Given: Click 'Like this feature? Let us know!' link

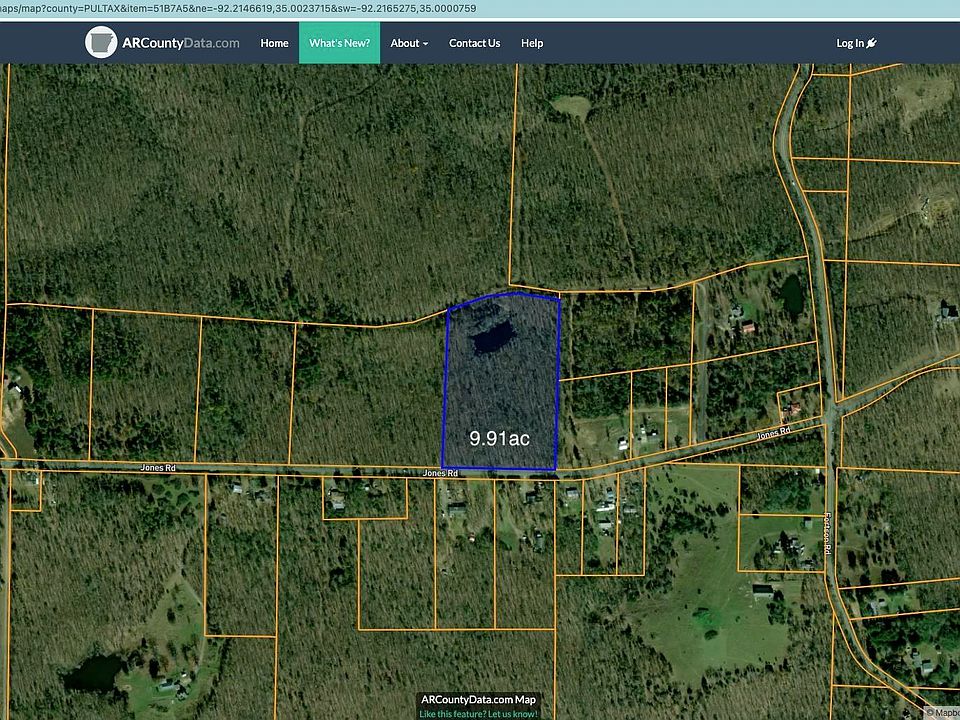Looking at the screenshot, I should [479, 713].
